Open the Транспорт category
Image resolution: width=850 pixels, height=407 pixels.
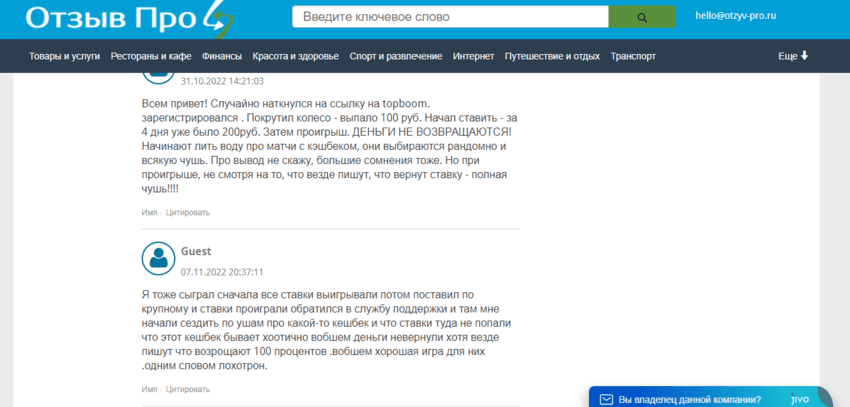tap(633, 56)
